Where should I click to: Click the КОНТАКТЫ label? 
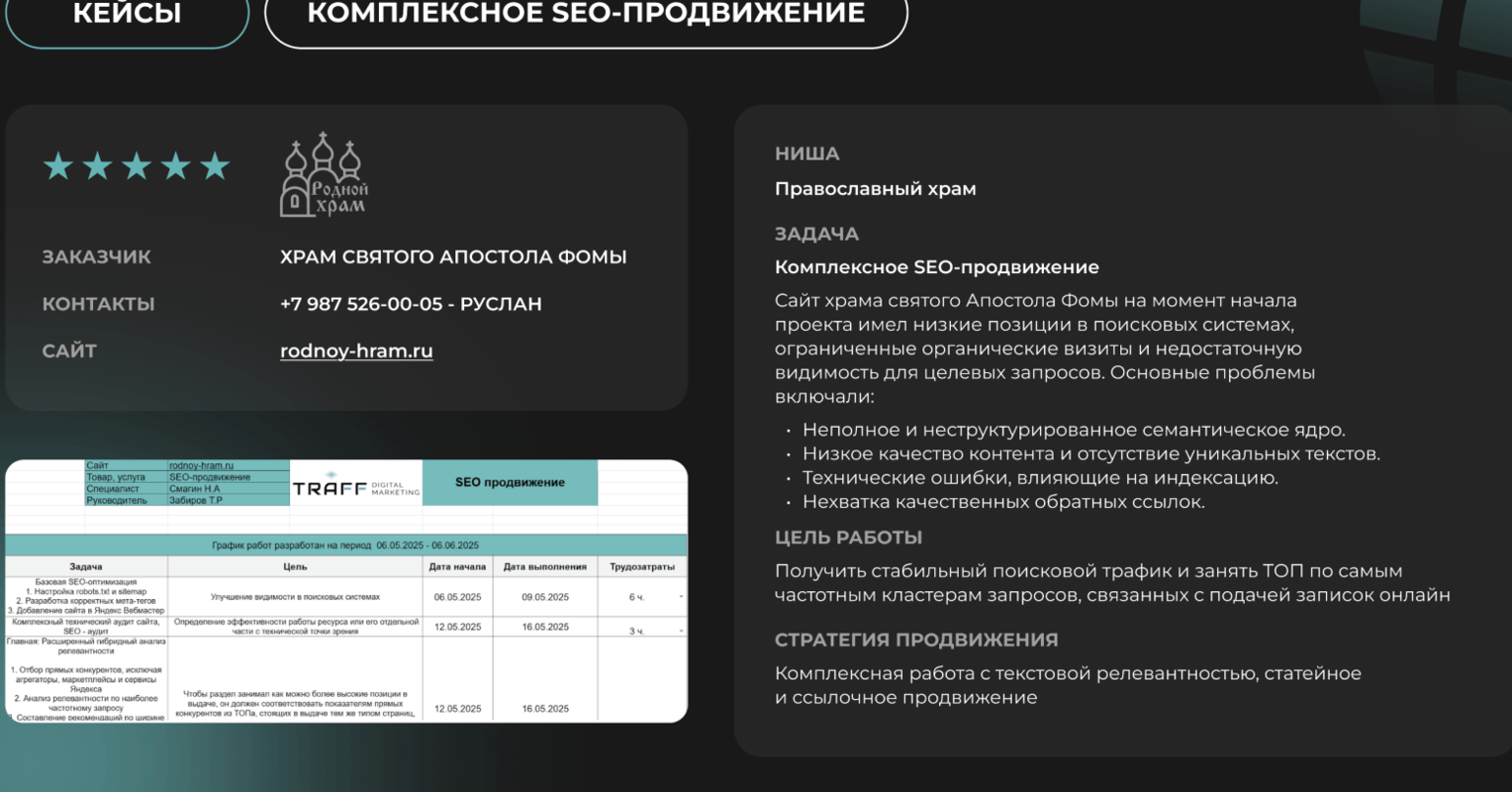coord(98,304)
